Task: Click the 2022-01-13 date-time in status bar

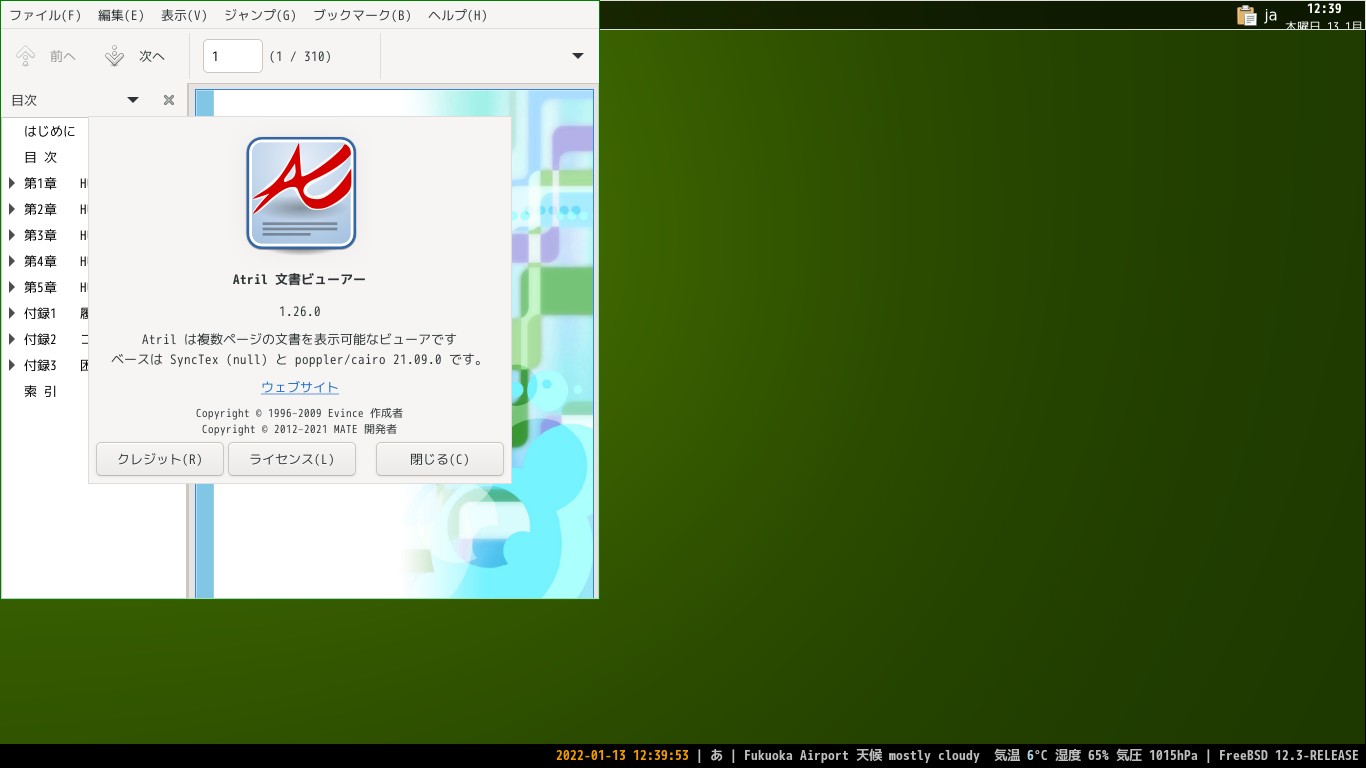Action: tap(622, 756)
